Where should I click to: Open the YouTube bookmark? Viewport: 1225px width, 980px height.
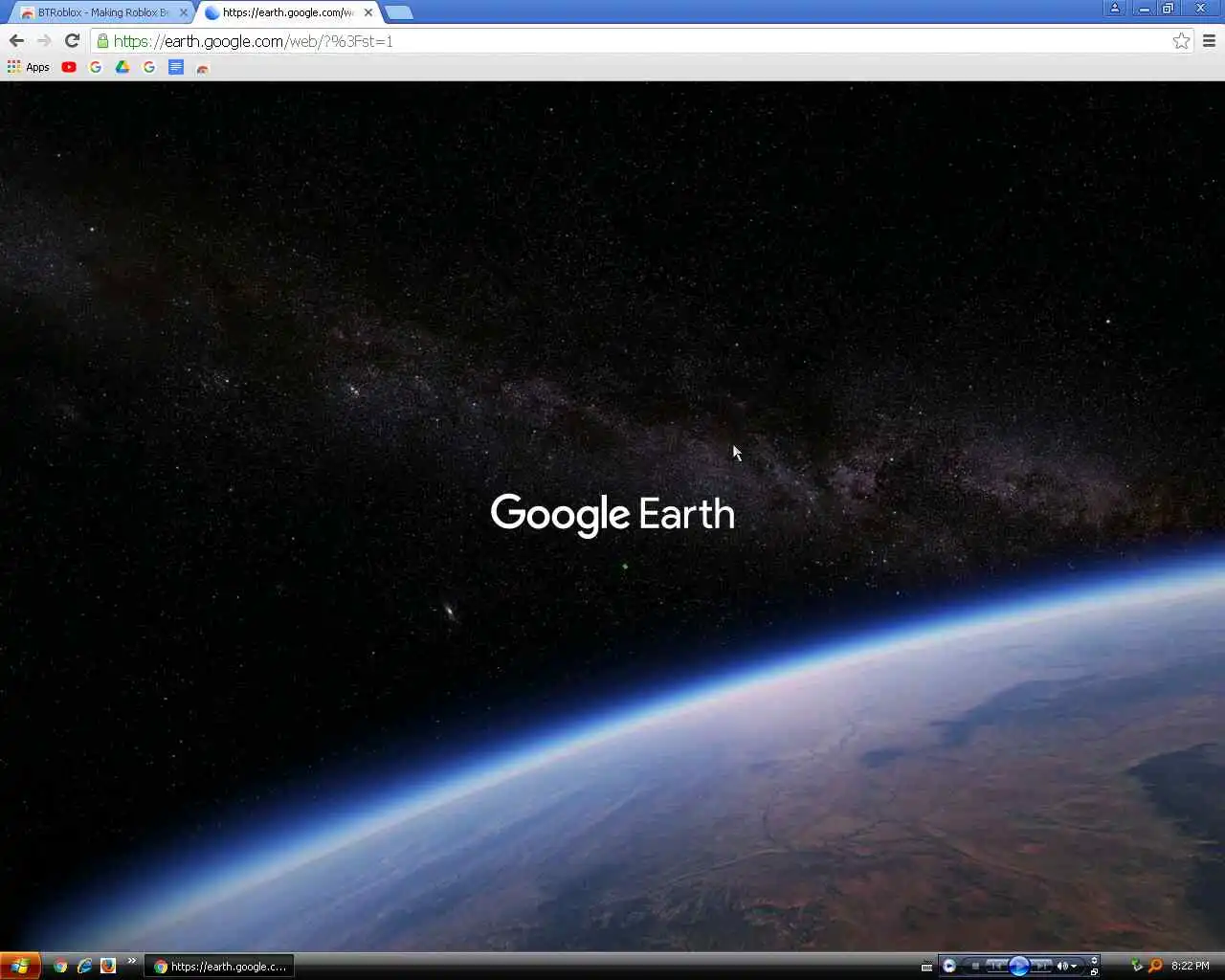click(69, 67)
